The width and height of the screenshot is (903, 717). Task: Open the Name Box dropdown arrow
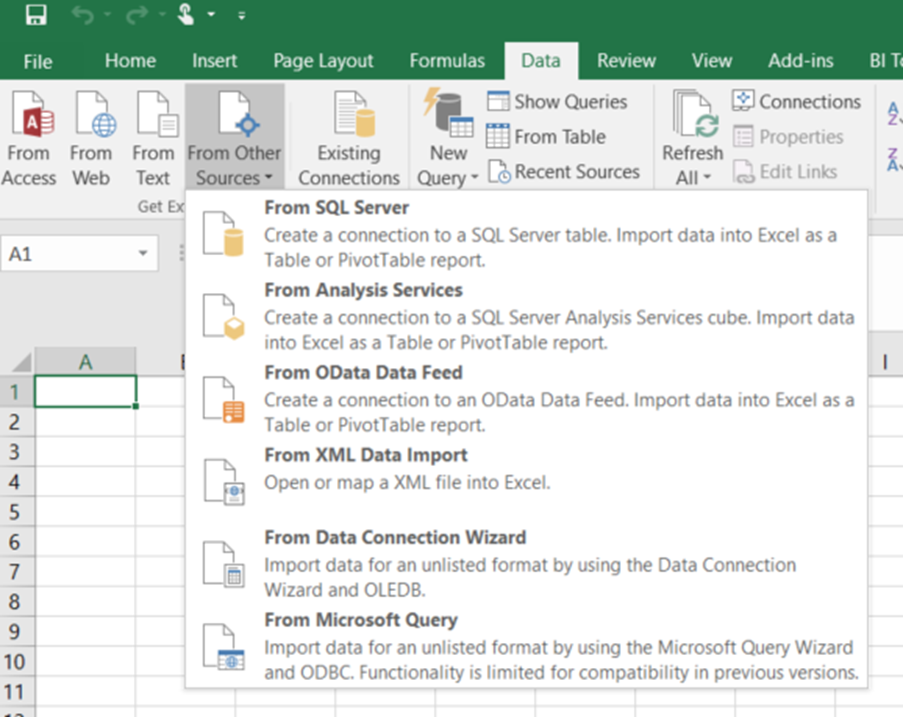click(x=143, y=253)
